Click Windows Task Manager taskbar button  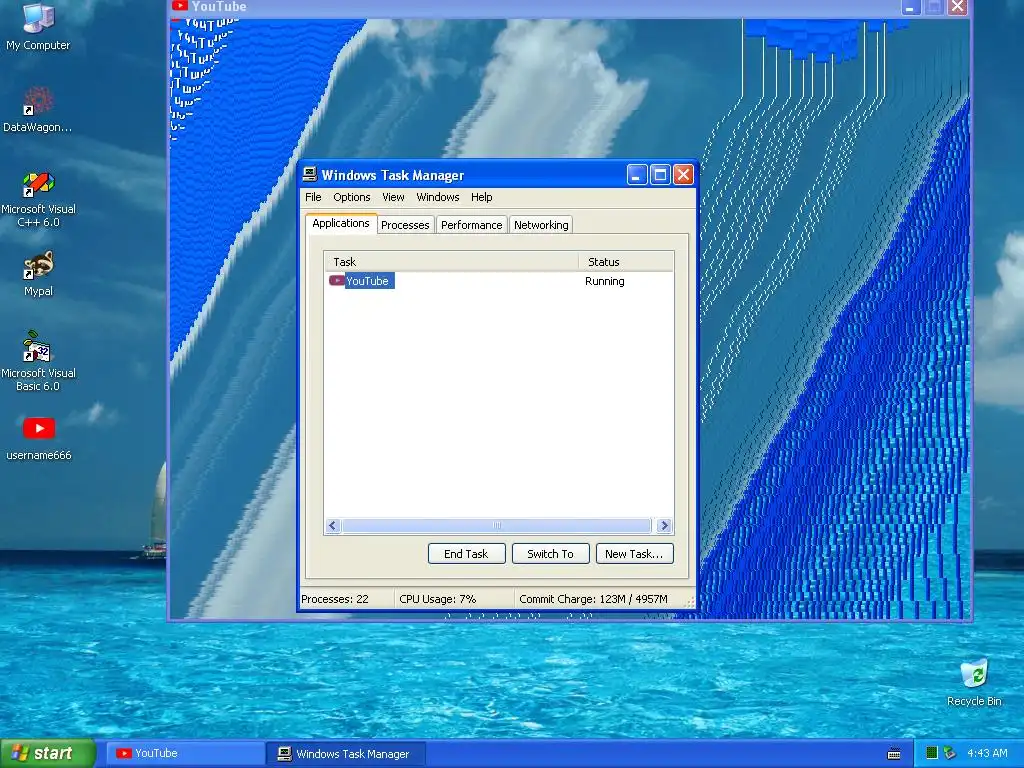346,754
